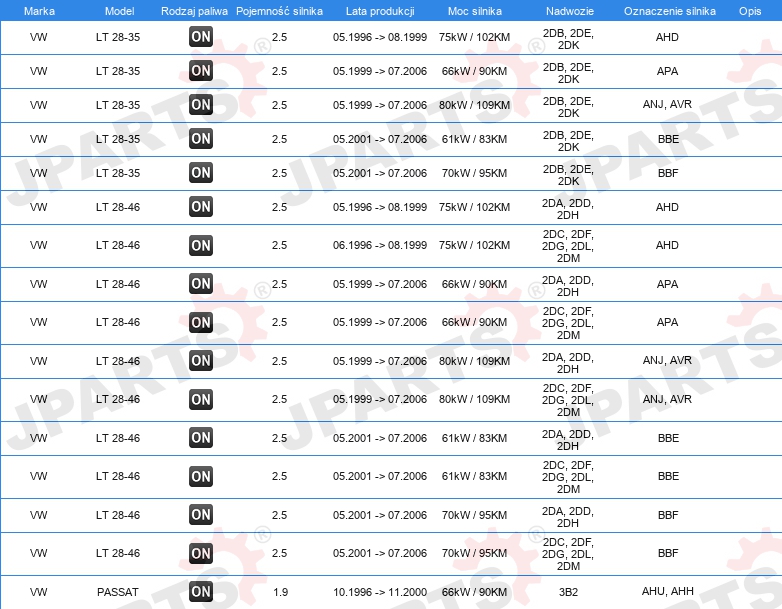The width and height of the screenshot is (782, 609).
Task: Select the PASSAT model cell
Action: 118,592
